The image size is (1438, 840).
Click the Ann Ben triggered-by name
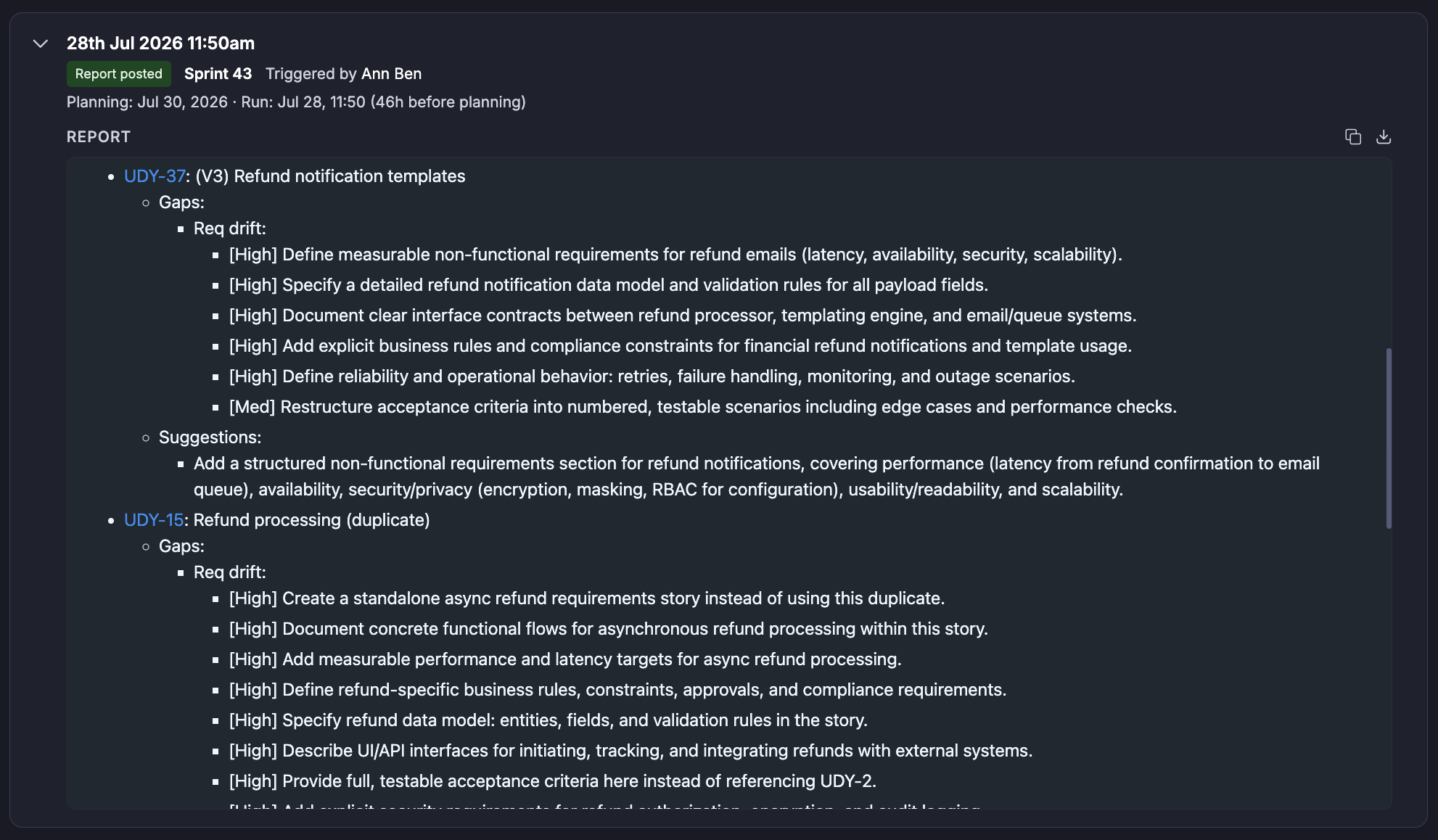391,74
